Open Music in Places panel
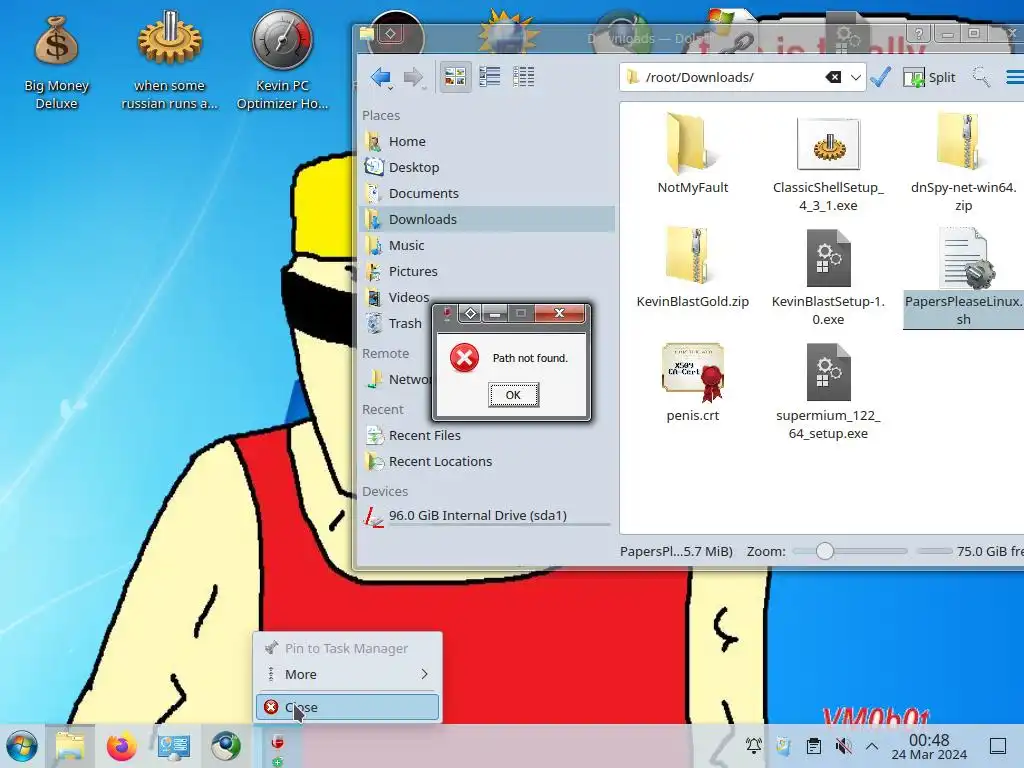1024x768 pixels. (487, 246)
